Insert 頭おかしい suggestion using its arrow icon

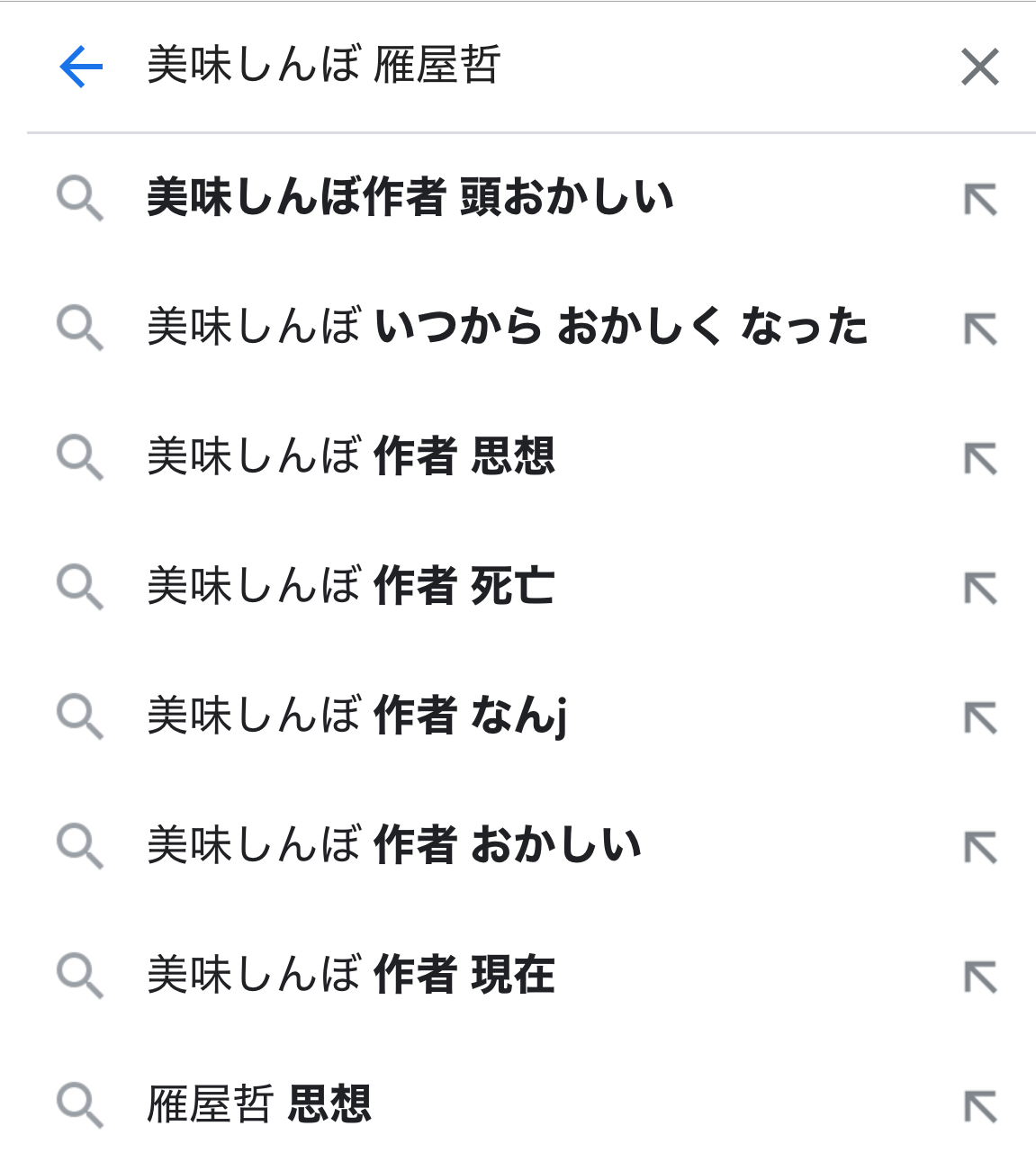click(x=980, y=199)
